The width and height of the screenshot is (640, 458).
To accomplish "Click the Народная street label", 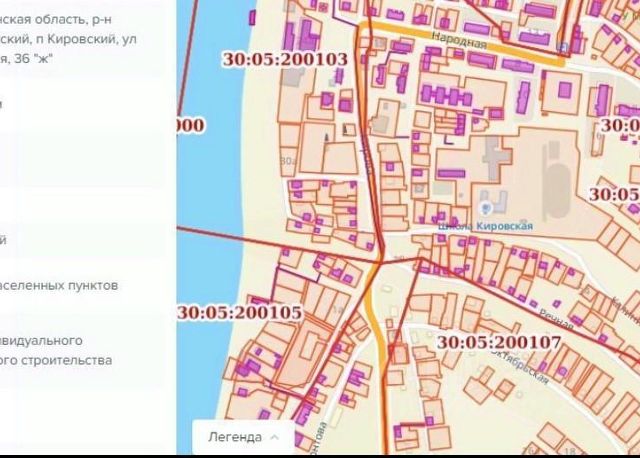I will point(459,40).
